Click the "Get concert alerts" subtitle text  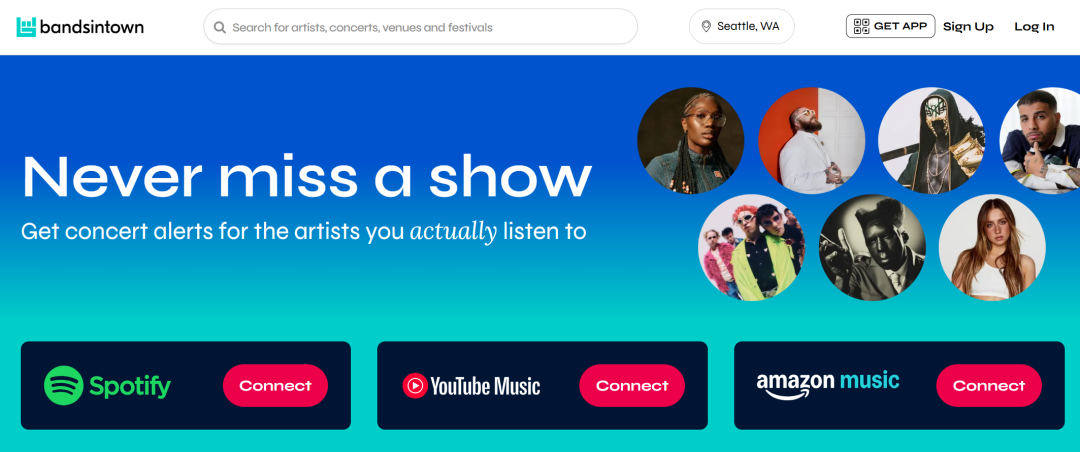(x=304, y=232)
